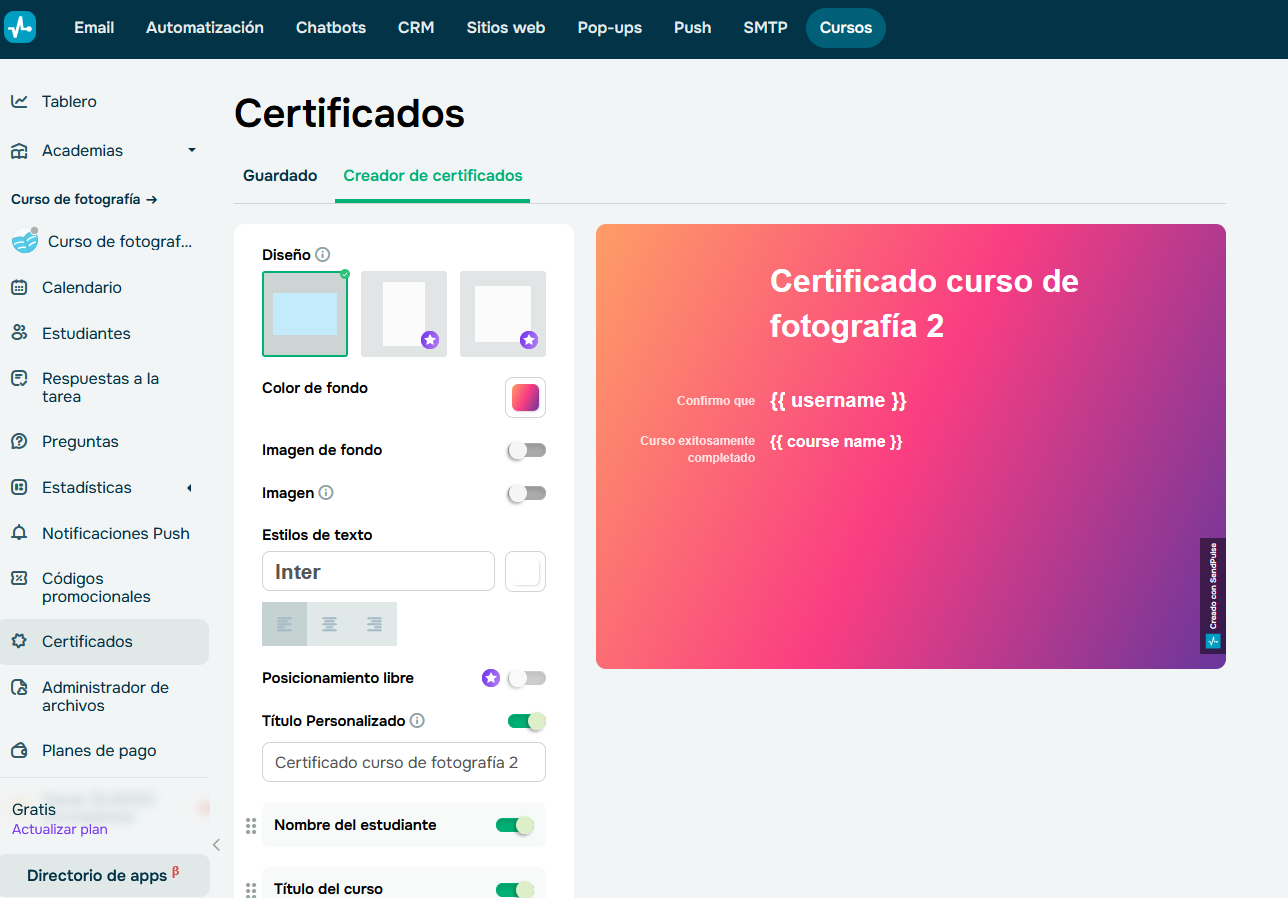Collapse the sidebar with the chevron
This screenshot has height=898, width=1288.
[x=216, y=845]
